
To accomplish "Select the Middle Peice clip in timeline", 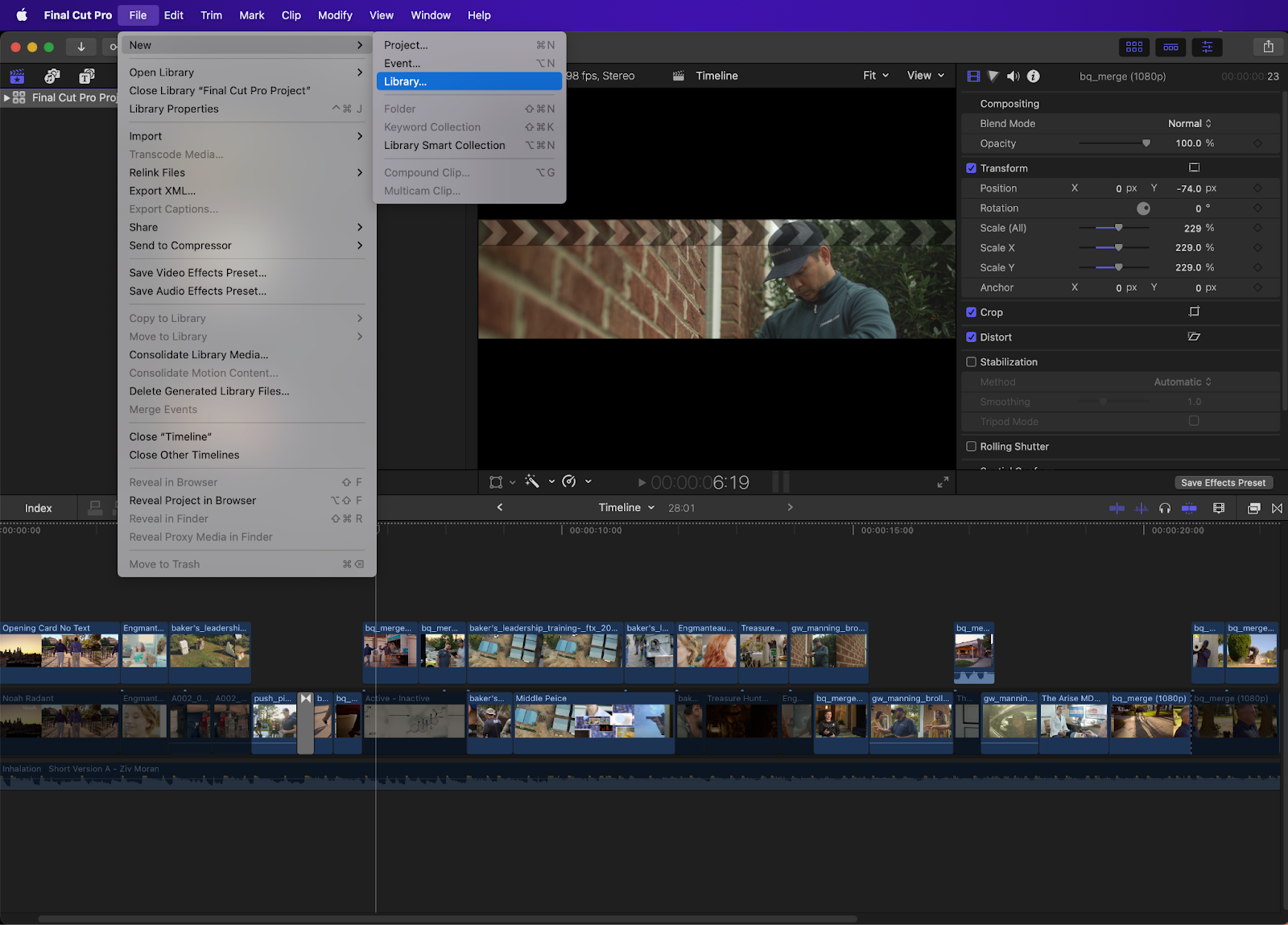I will 593,722.
